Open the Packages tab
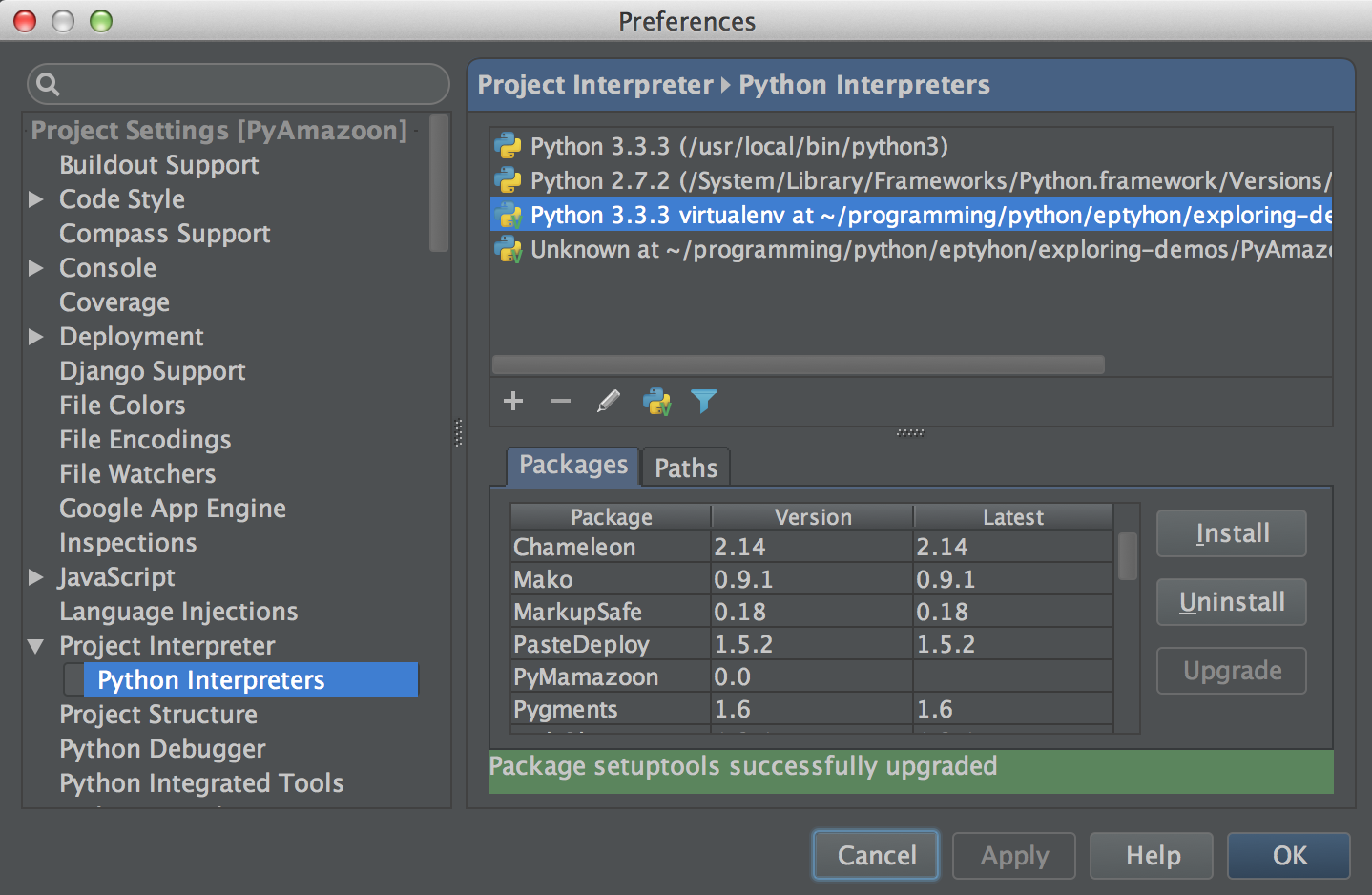Viewport: 1372px width, 895px height. pyautogui.click(x=572, y=466)
